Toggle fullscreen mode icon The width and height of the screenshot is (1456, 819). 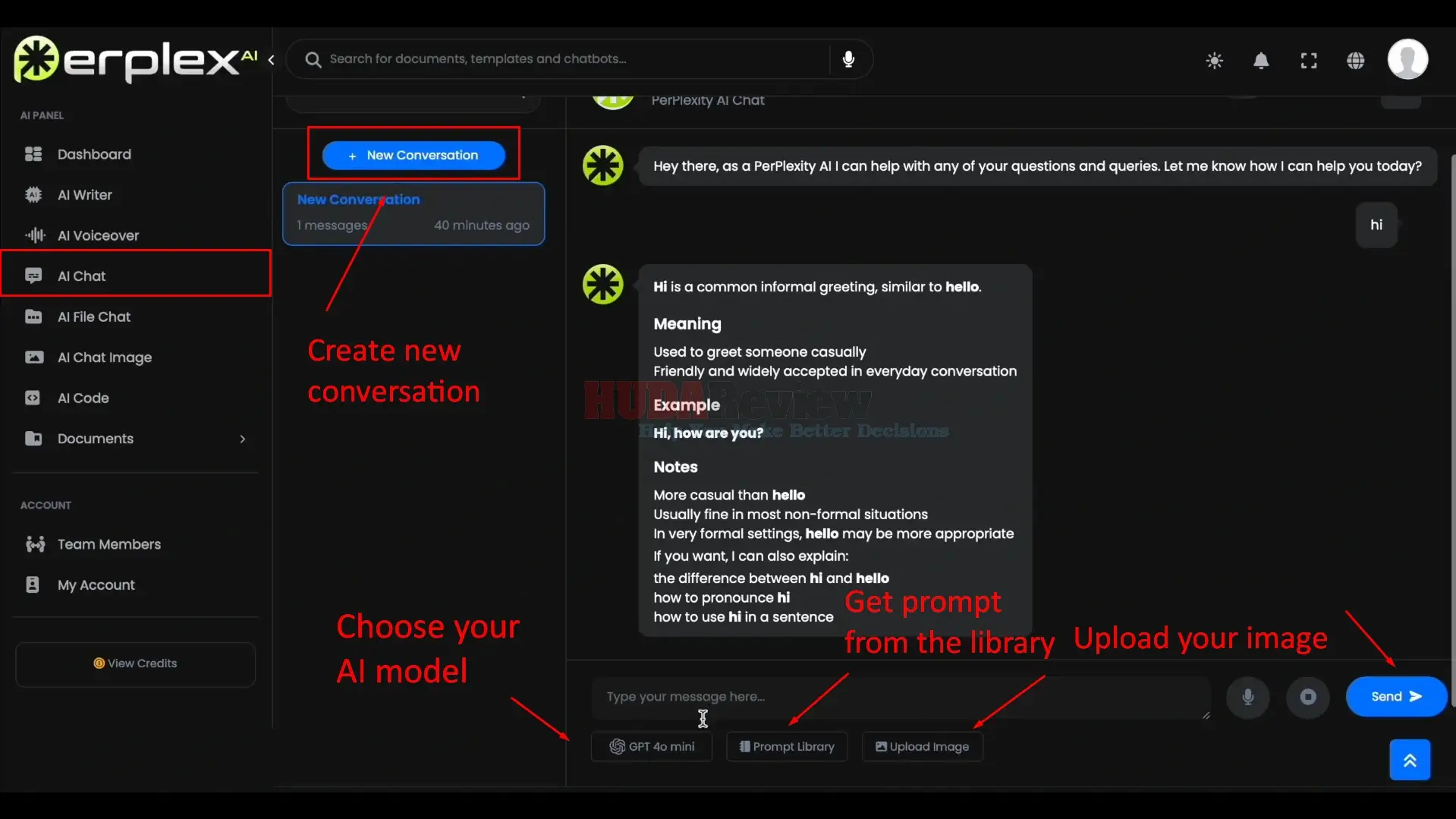pos(1309,61)
